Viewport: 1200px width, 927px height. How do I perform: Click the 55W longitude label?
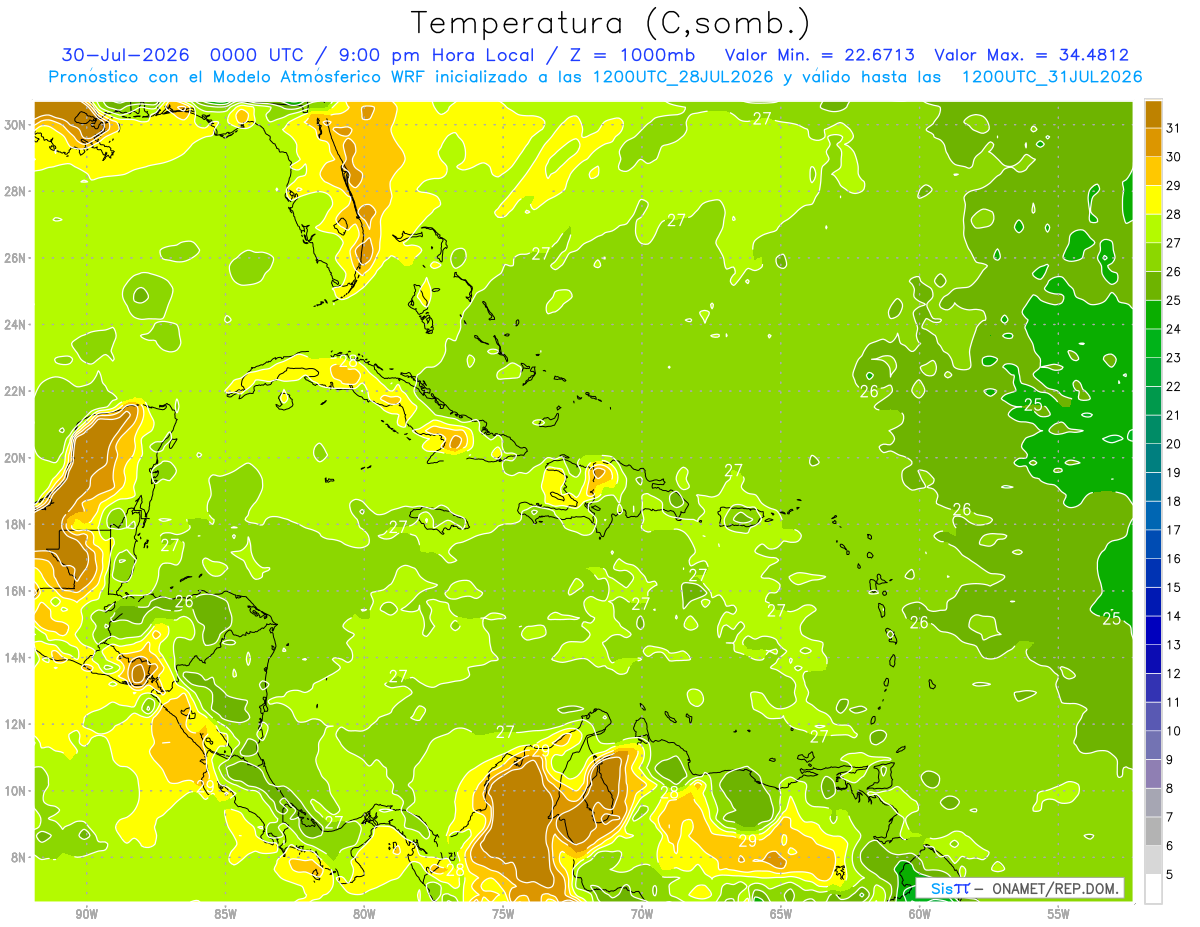tap(1059, 914)
